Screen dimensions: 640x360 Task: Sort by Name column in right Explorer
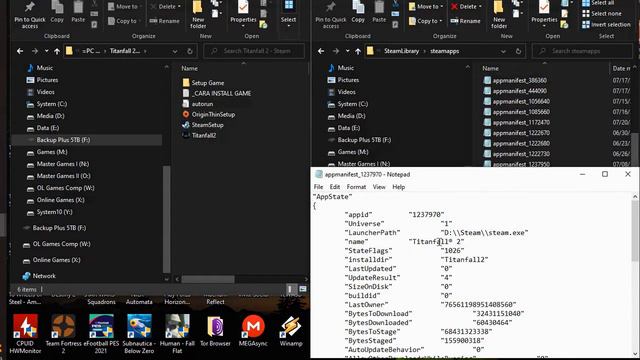click(x=490, y=68)
